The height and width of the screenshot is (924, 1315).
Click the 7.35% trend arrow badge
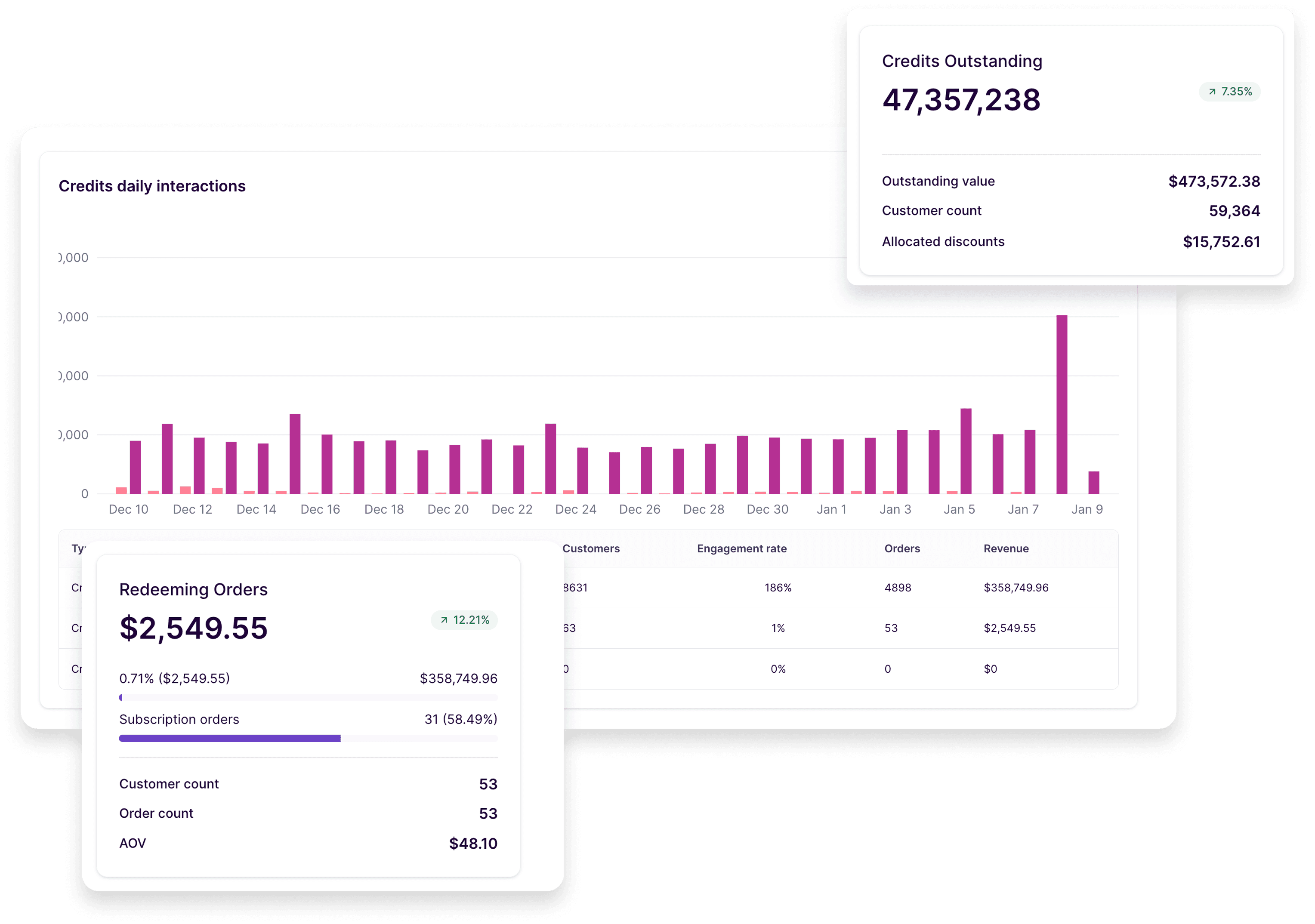coord(1230,92)
